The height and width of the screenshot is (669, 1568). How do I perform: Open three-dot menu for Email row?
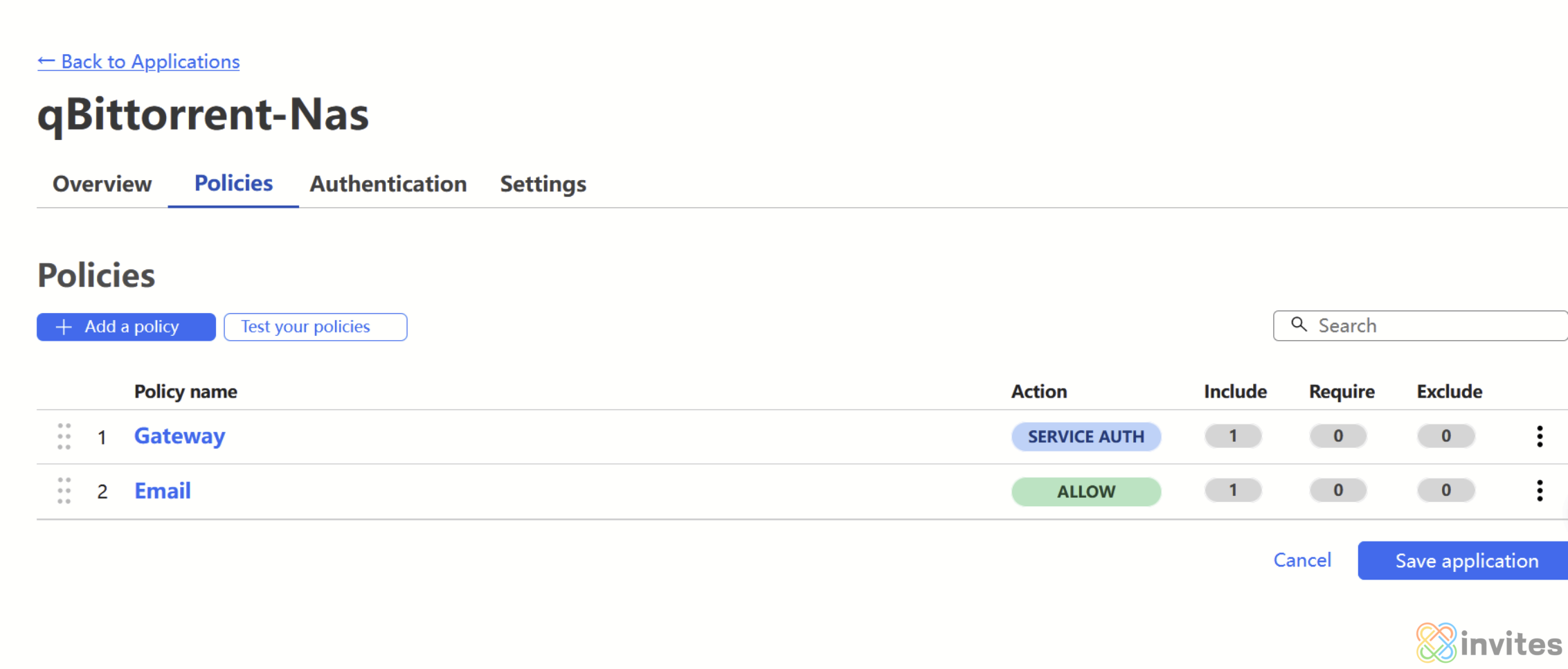pos(1540,490)
